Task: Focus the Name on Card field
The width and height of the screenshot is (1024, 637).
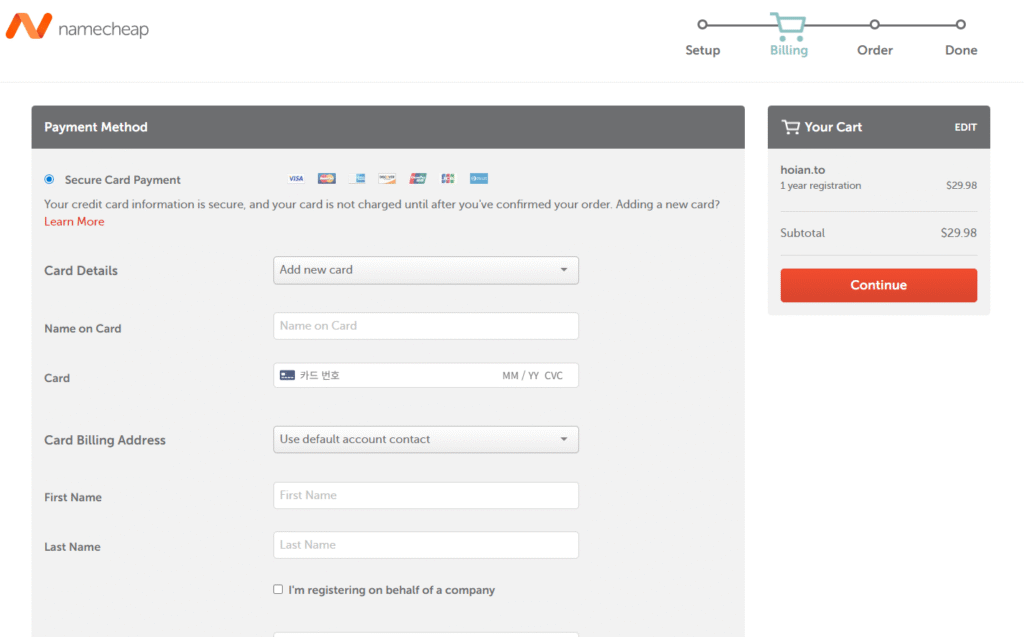Action: (x=425, y=326)
